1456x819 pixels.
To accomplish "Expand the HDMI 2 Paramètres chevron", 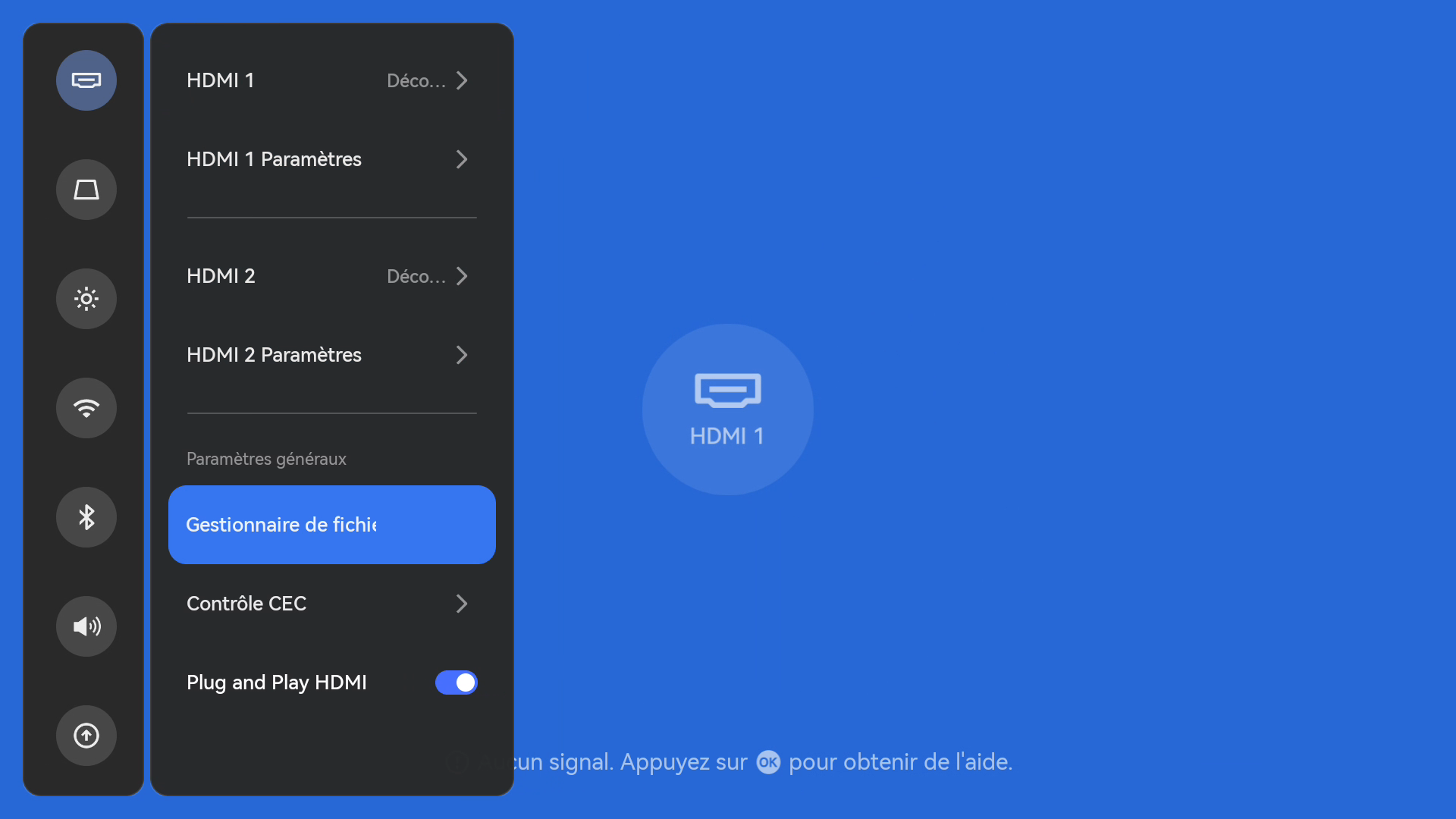I will pos(462,355).
